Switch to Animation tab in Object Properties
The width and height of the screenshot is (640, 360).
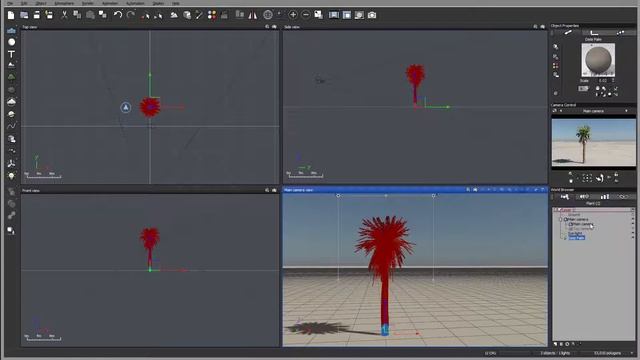620,32
